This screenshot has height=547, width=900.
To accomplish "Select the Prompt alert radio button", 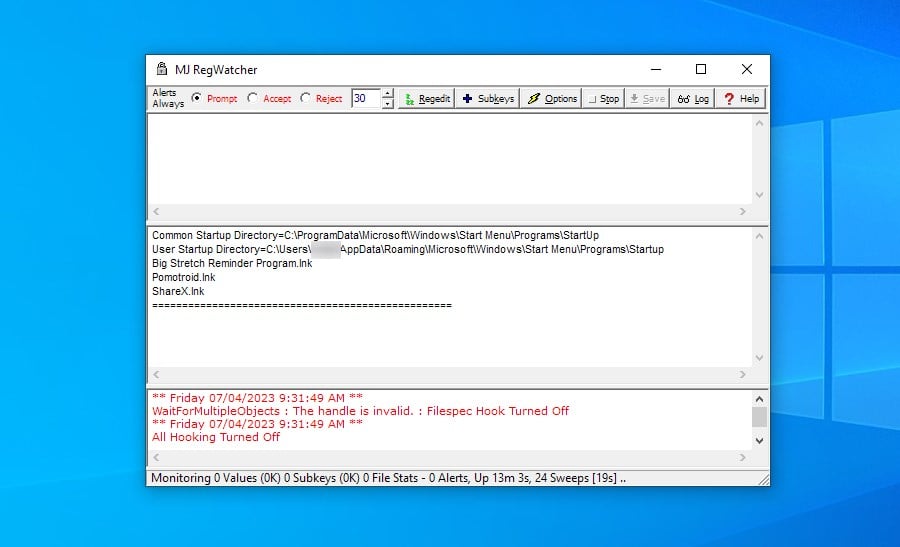I will (x=196, y=98).
